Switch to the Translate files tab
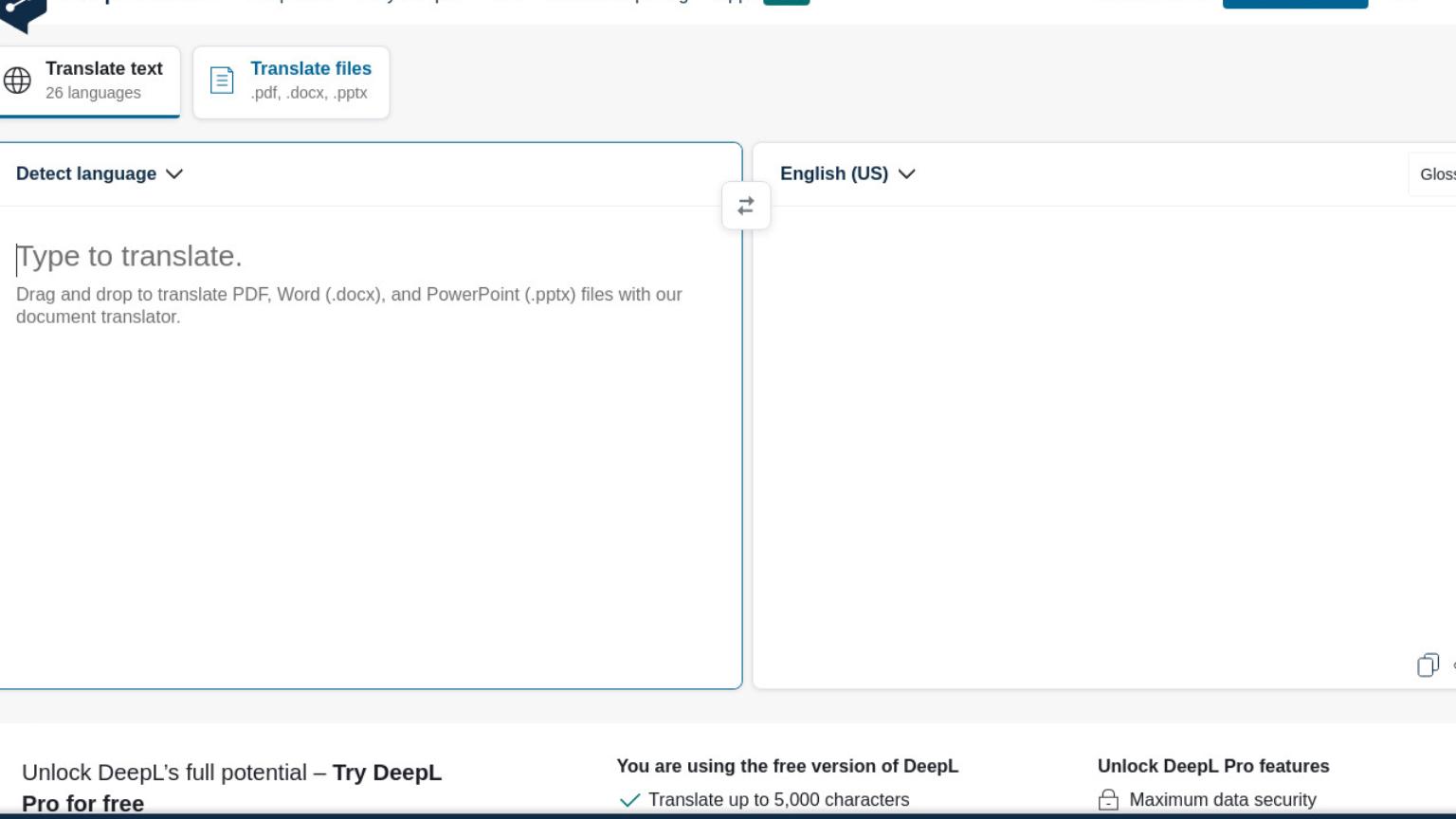This screenshot has height=819, width=1456. [291, 82]
